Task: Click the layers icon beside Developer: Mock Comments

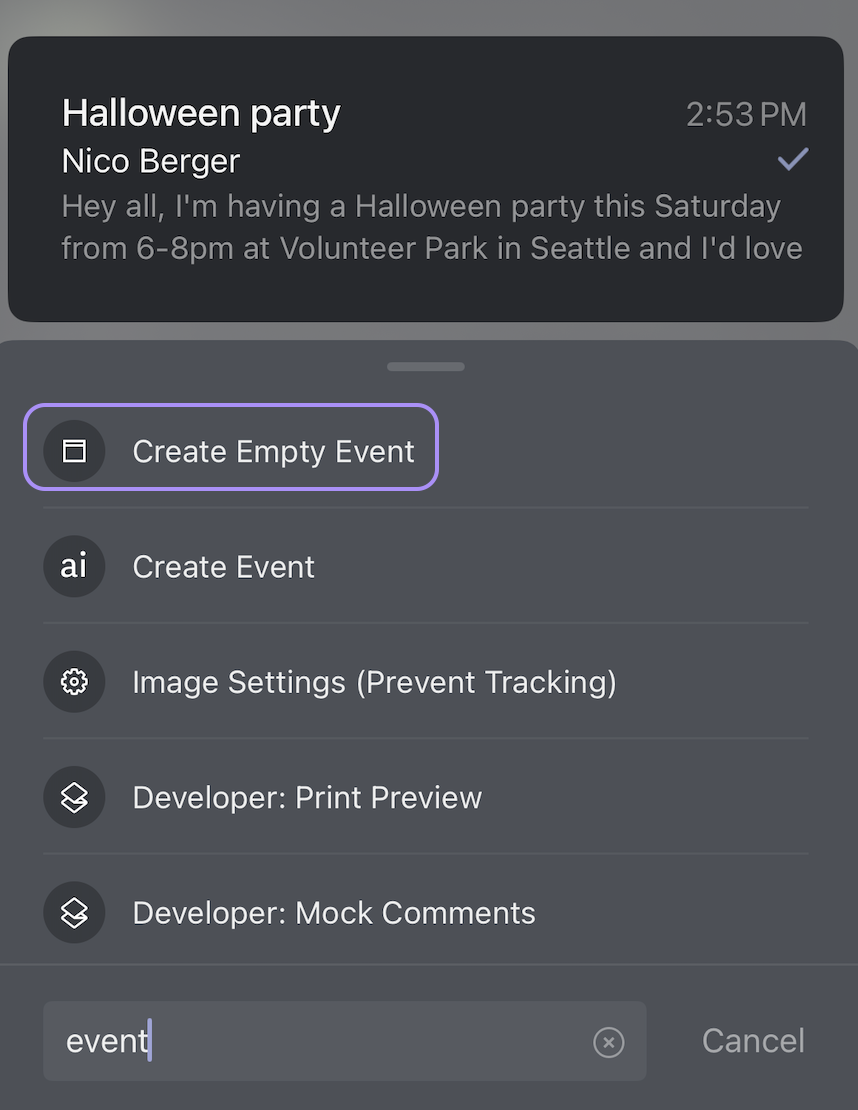Action: tap(74, 912)
